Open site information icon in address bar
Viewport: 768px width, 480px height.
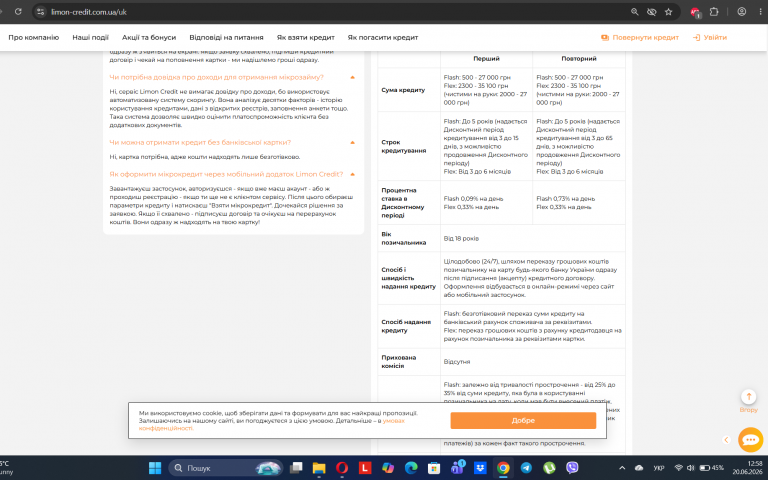41,12
